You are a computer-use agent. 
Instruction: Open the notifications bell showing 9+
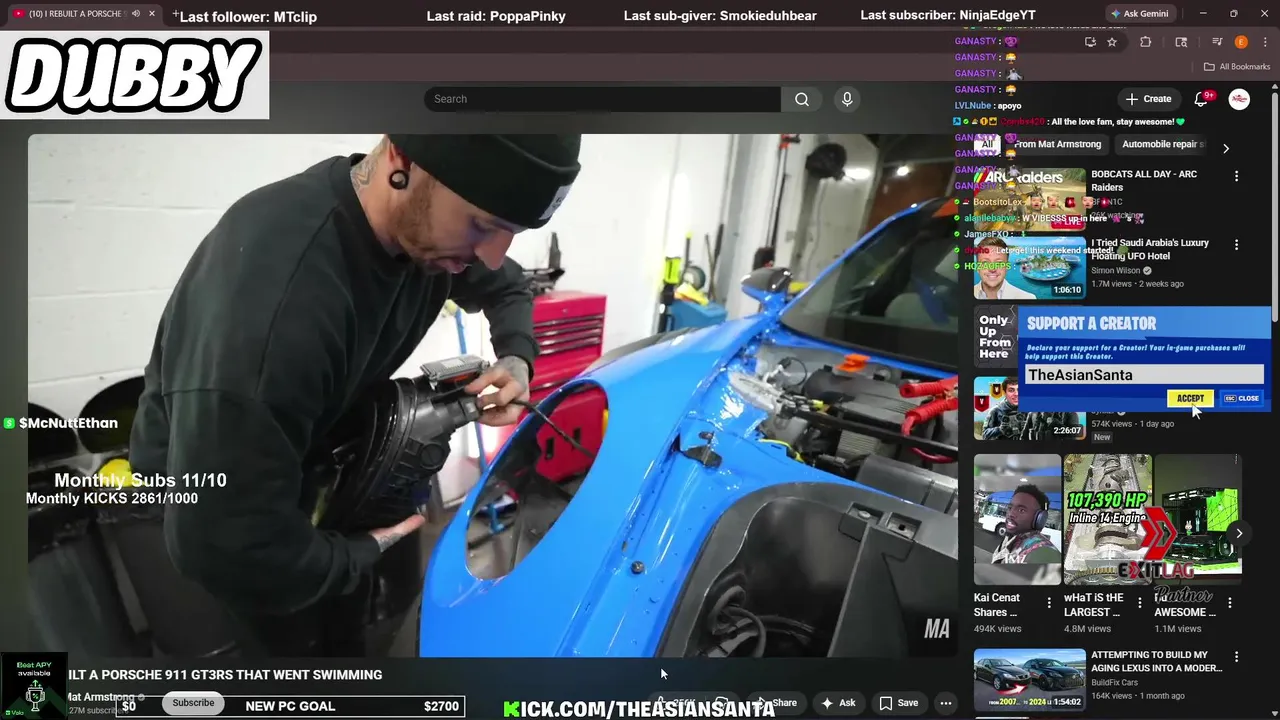(1203, 99)
